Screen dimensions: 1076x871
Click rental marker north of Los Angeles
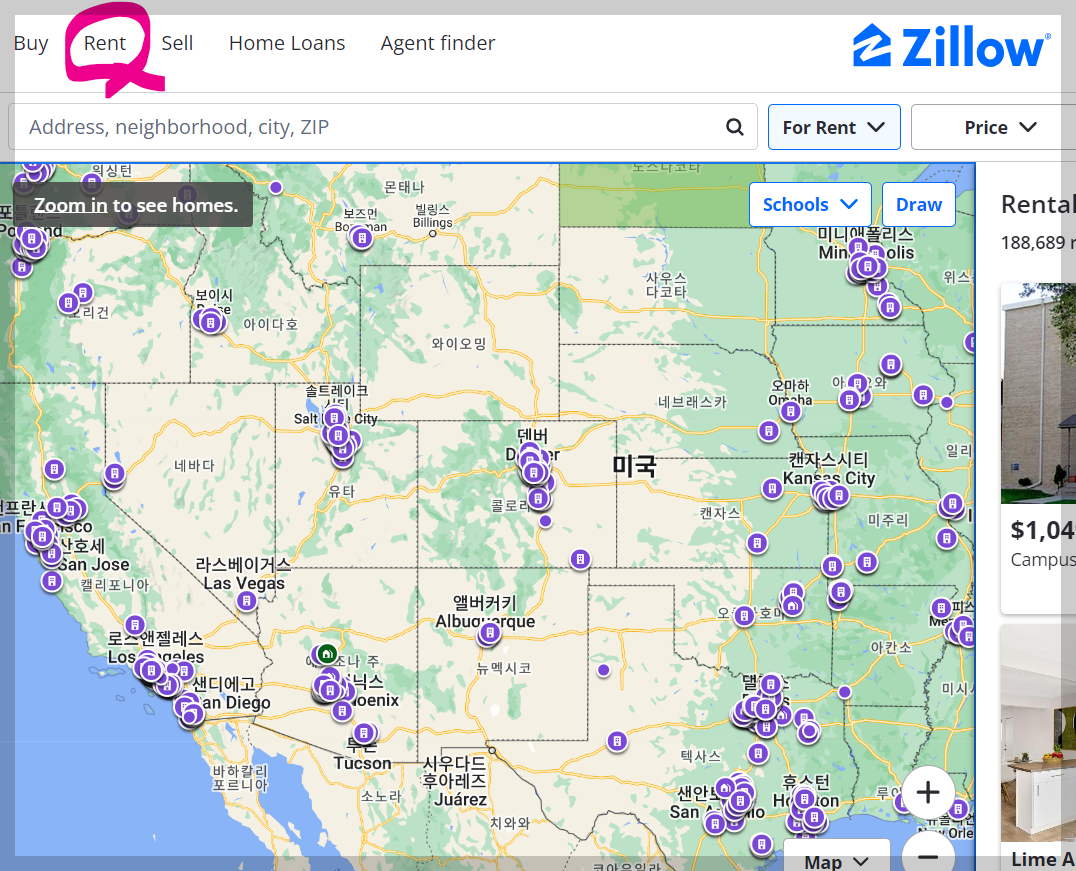[134, 625]
